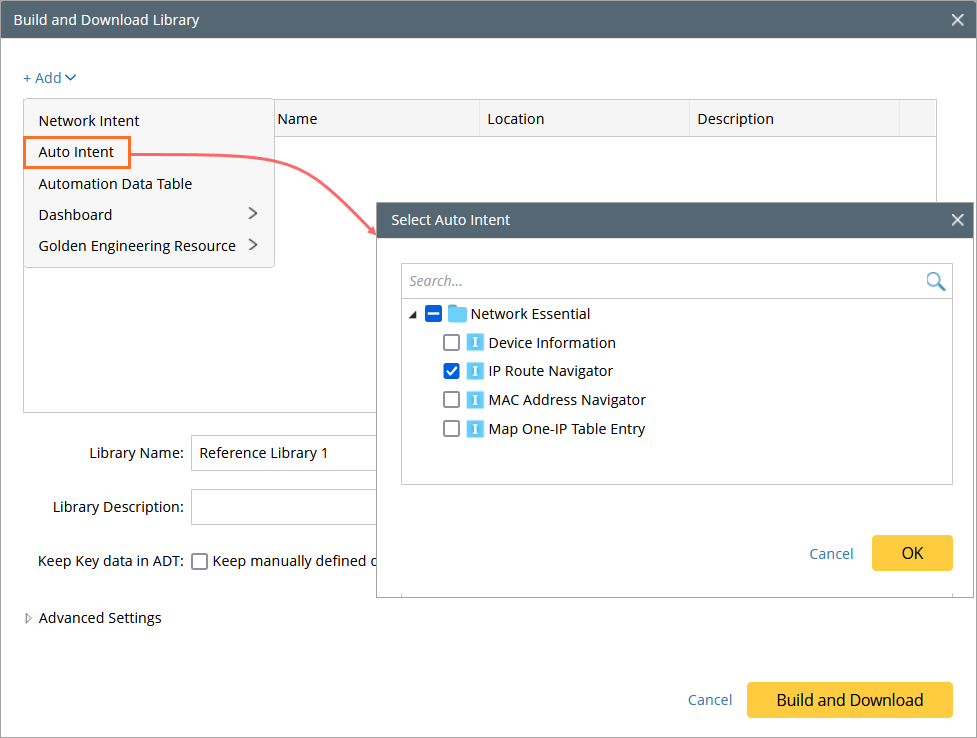Enable the MAC Address Navigator checkbox
This screenshot has width=977, height=738.
[451, 400]
